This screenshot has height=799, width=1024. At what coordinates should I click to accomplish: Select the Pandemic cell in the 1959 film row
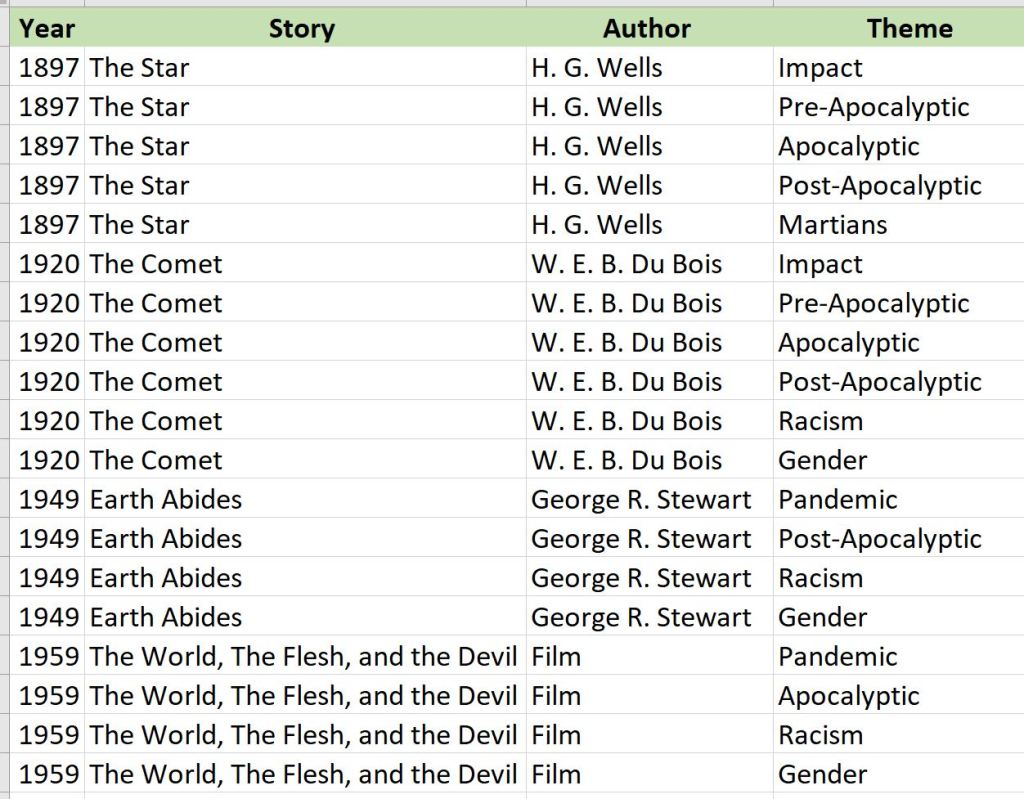[838, 656]
